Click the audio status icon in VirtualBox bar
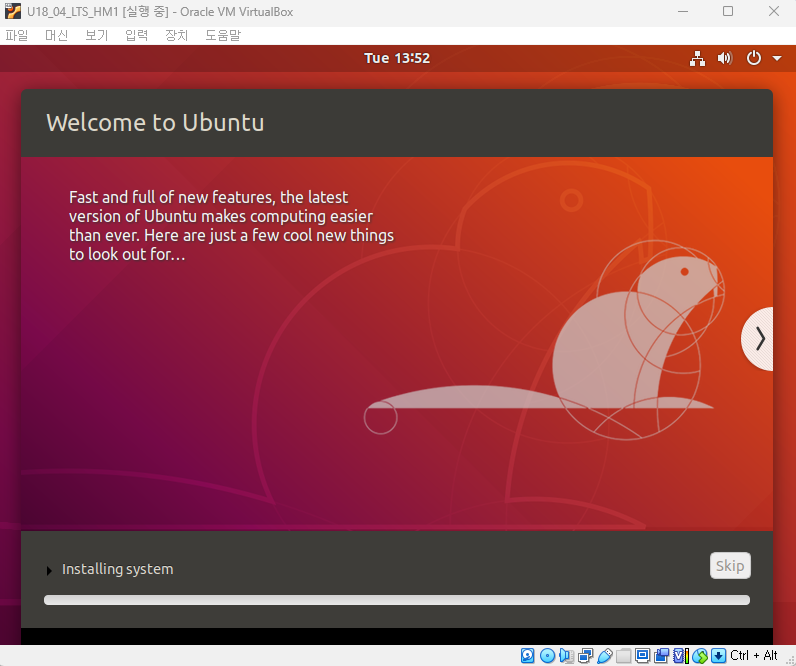The image size is (796, 666). 566,656
